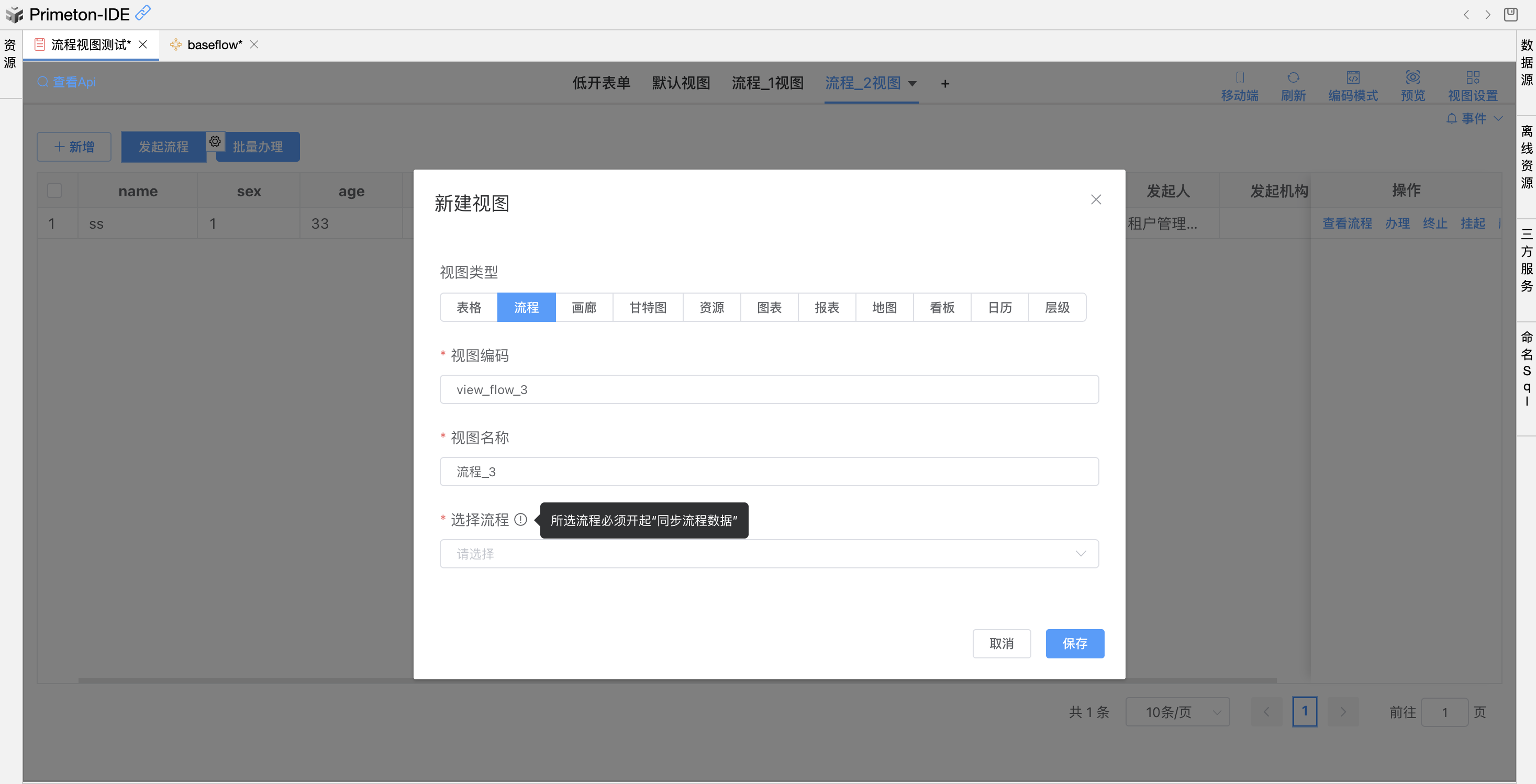Click the link icon next to Primeton-IDE

143,13
